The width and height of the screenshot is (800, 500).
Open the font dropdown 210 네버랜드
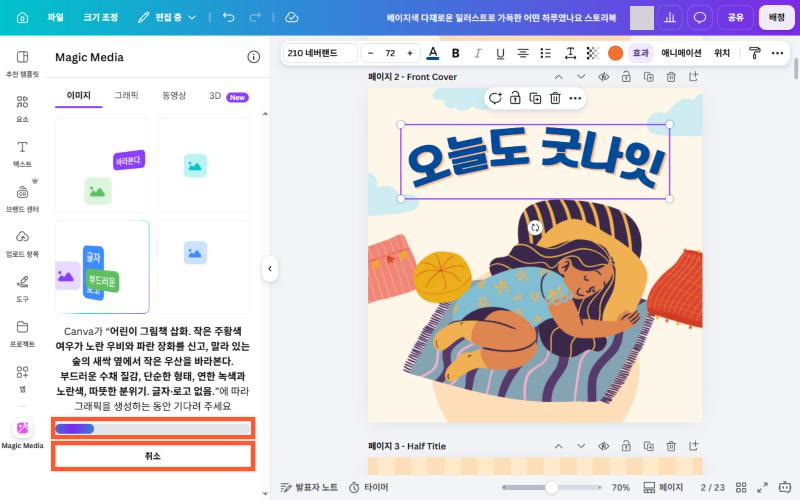click(320, 53)
